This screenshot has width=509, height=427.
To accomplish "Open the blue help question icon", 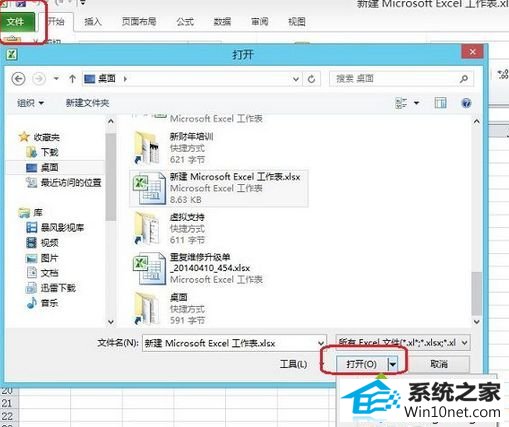I will [466, 103].
